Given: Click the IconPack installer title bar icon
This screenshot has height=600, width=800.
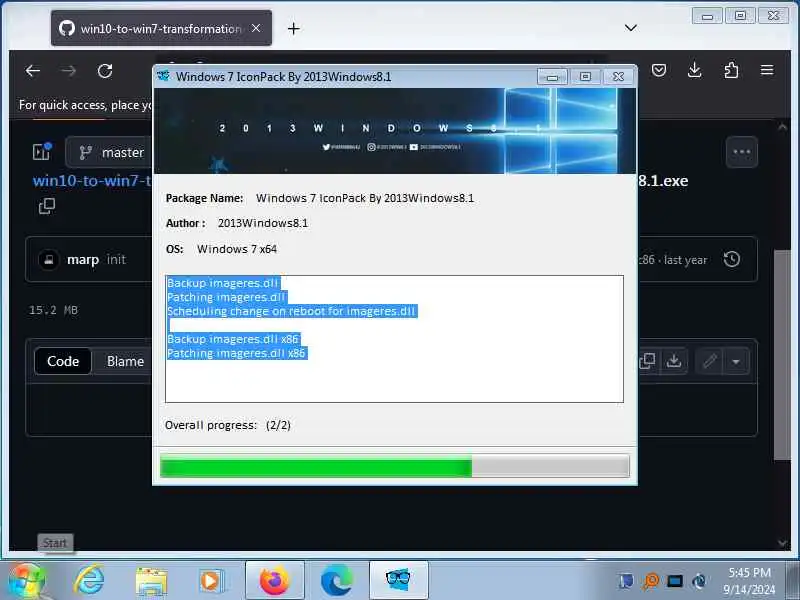Looking at the screenshot, I should pos(164,77).
